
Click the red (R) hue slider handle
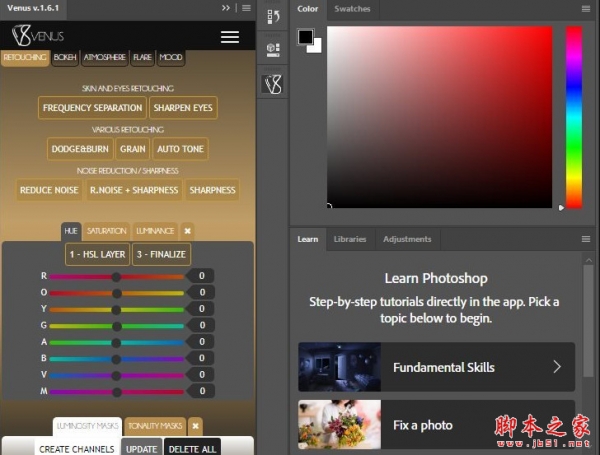point(117,276)
